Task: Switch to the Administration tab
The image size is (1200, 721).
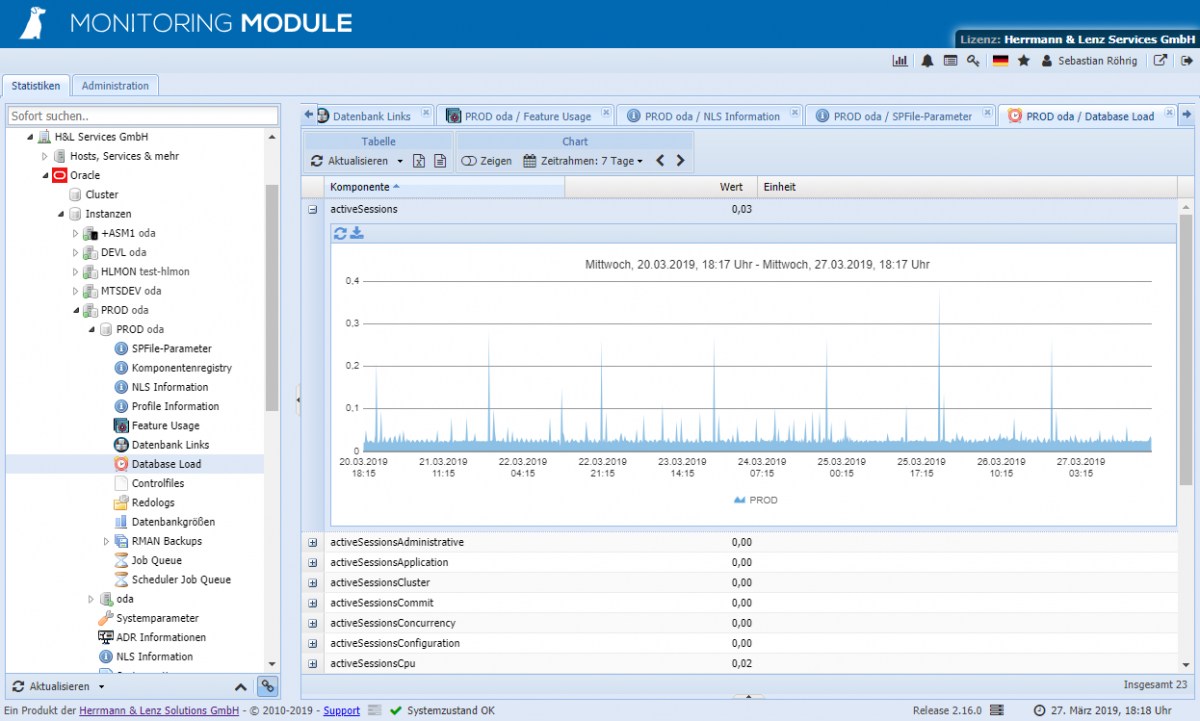Action: pyautogui.click(x=115, y=85)
